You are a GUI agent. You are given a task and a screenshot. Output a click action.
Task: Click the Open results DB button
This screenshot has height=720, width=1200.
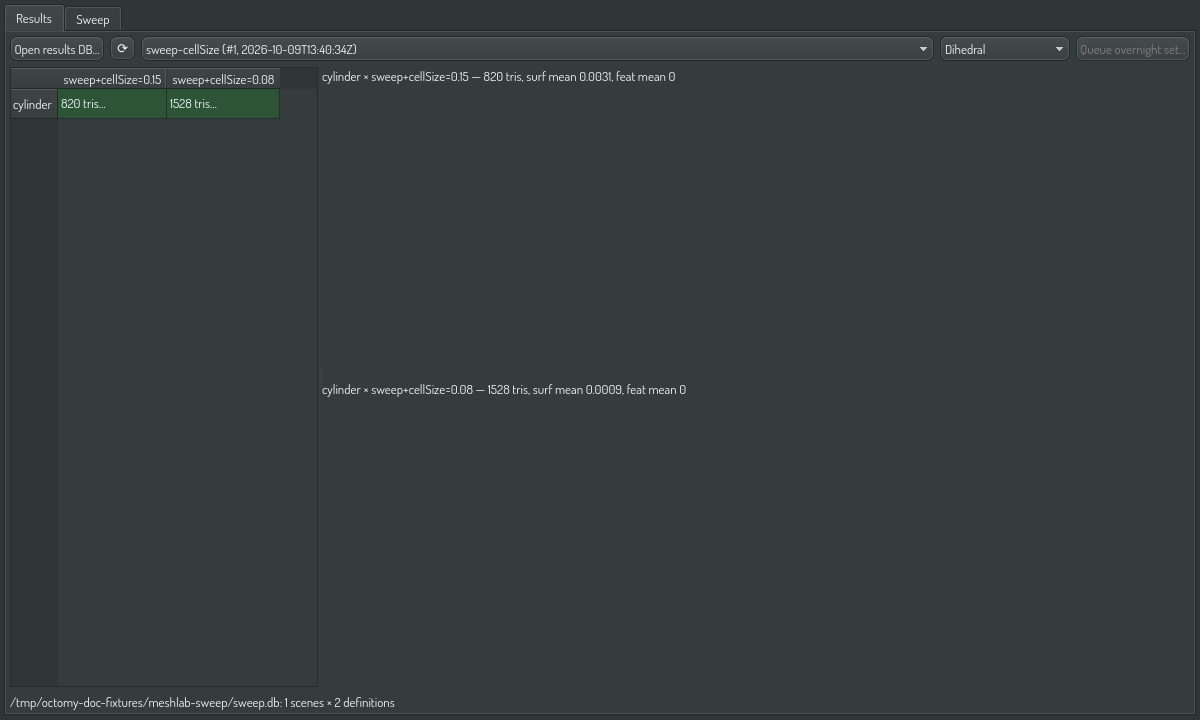[57, 49]
